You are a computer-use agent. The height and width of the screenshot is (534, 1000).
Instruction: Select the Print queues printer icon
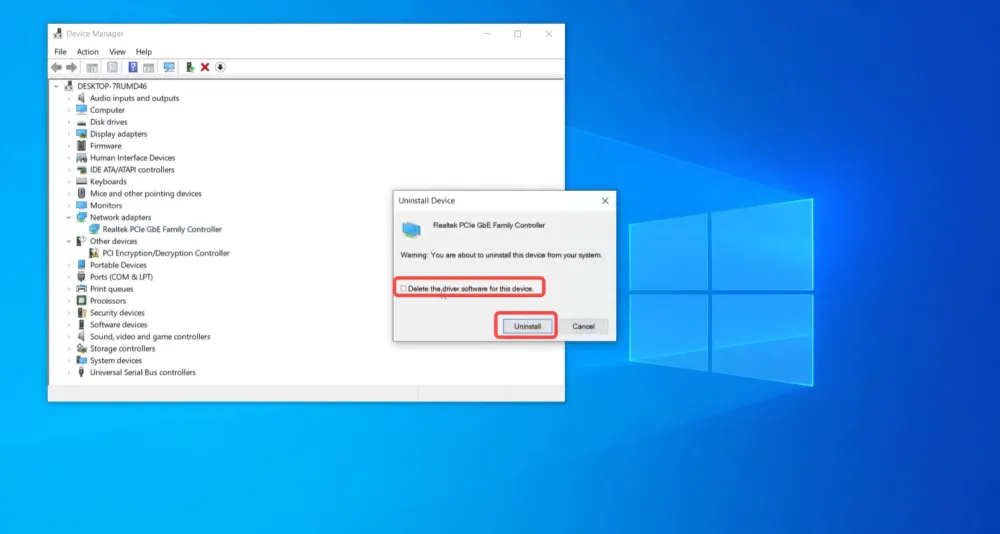coord(81,289)
